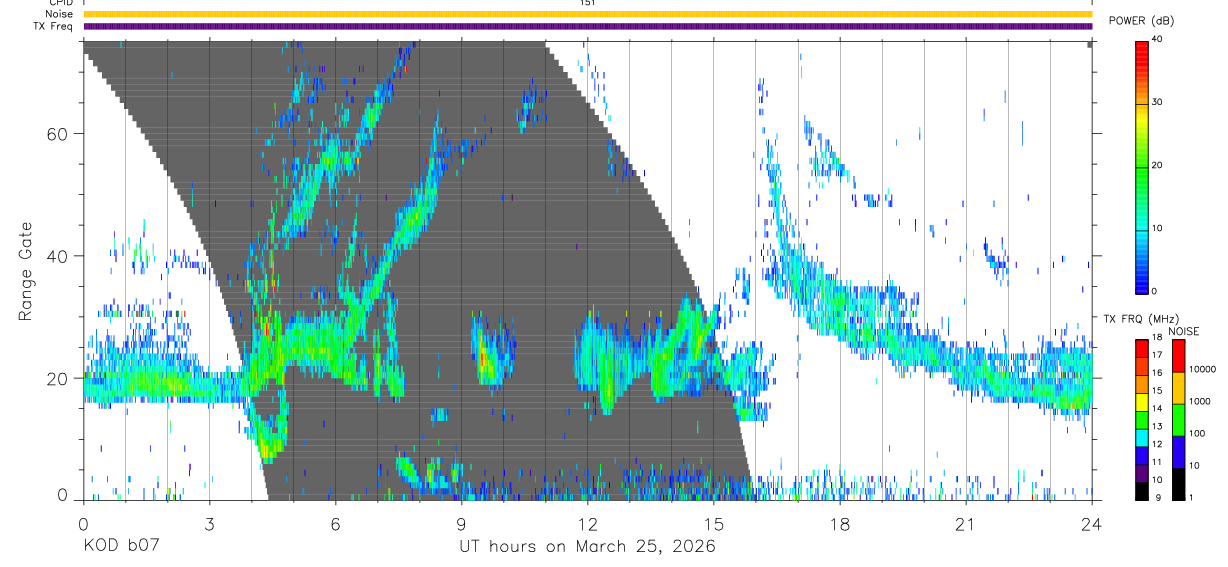
Task: Click the 'TX Freq' row label
Action: pyautogui.click(x=53, y=26)
